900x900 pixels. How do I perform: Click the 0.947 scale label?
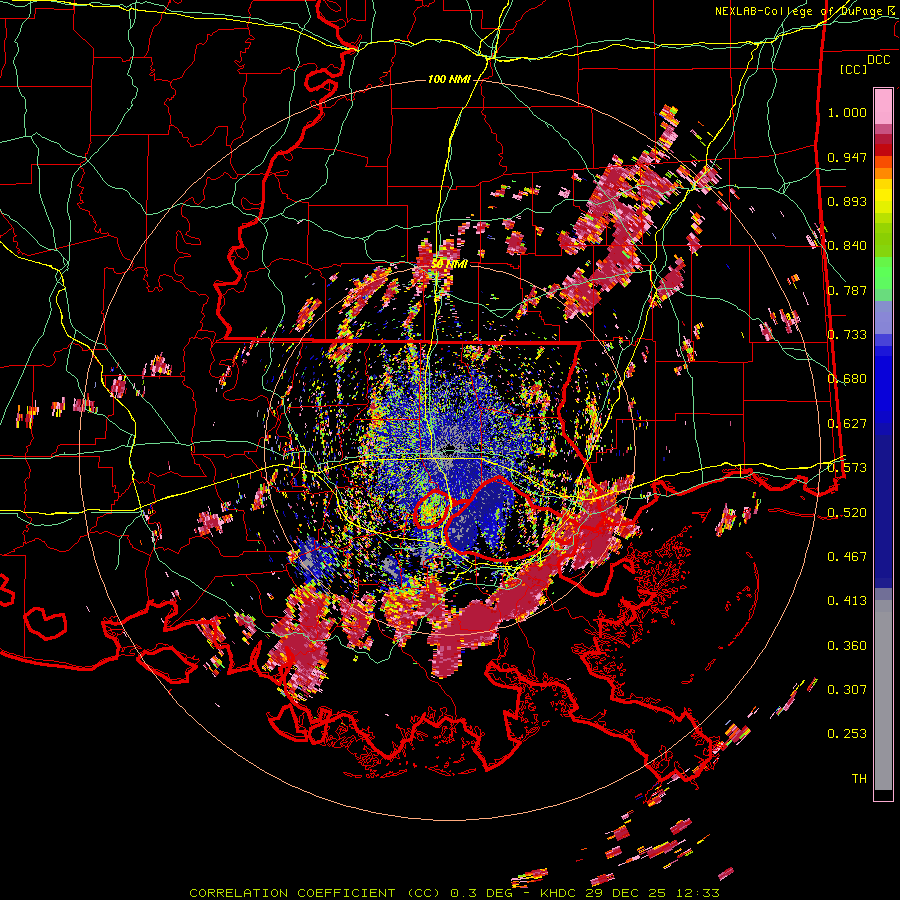847,157
